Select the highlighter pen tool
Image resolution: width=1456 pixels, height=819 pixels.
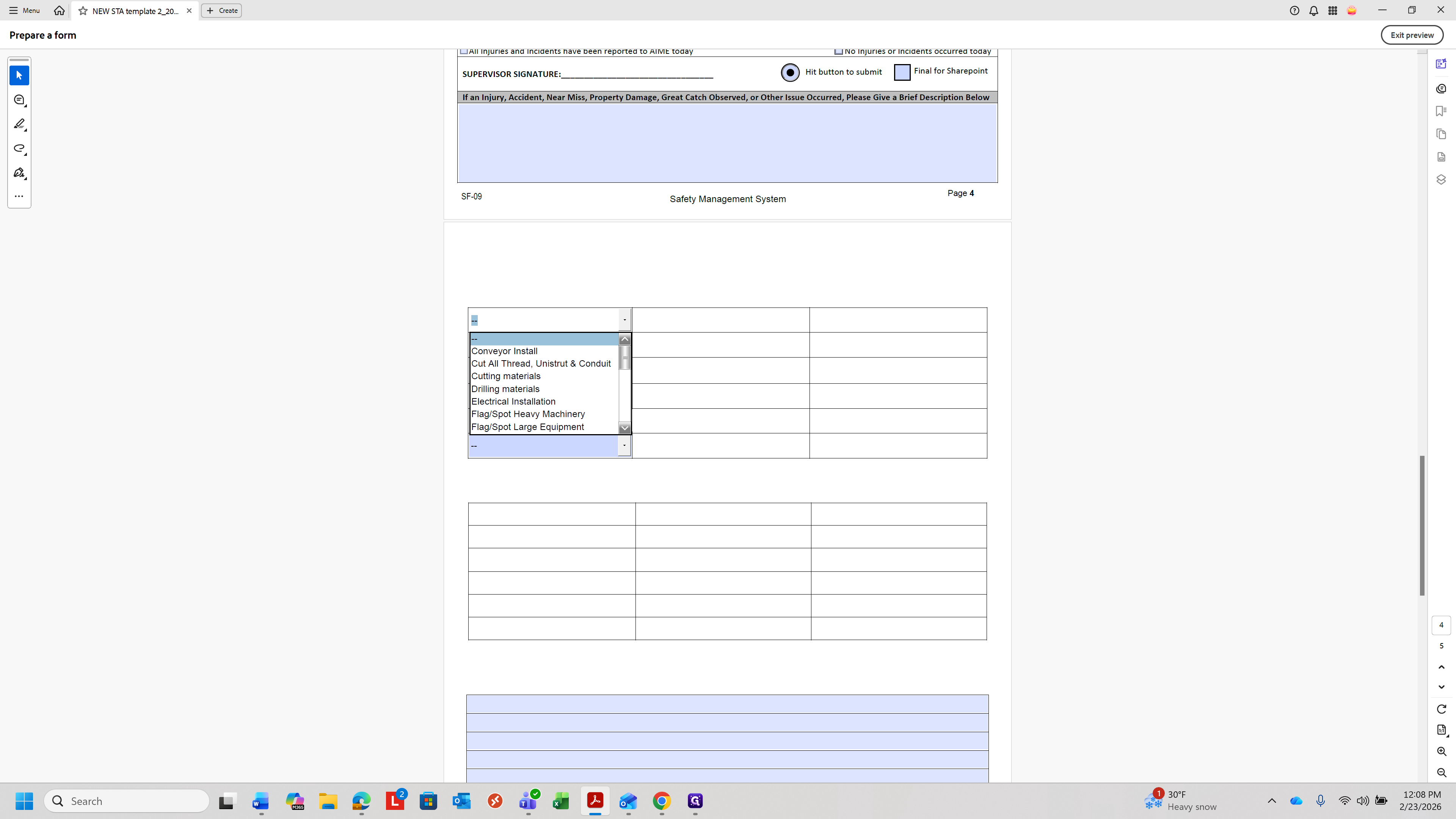tap(19, 124)
